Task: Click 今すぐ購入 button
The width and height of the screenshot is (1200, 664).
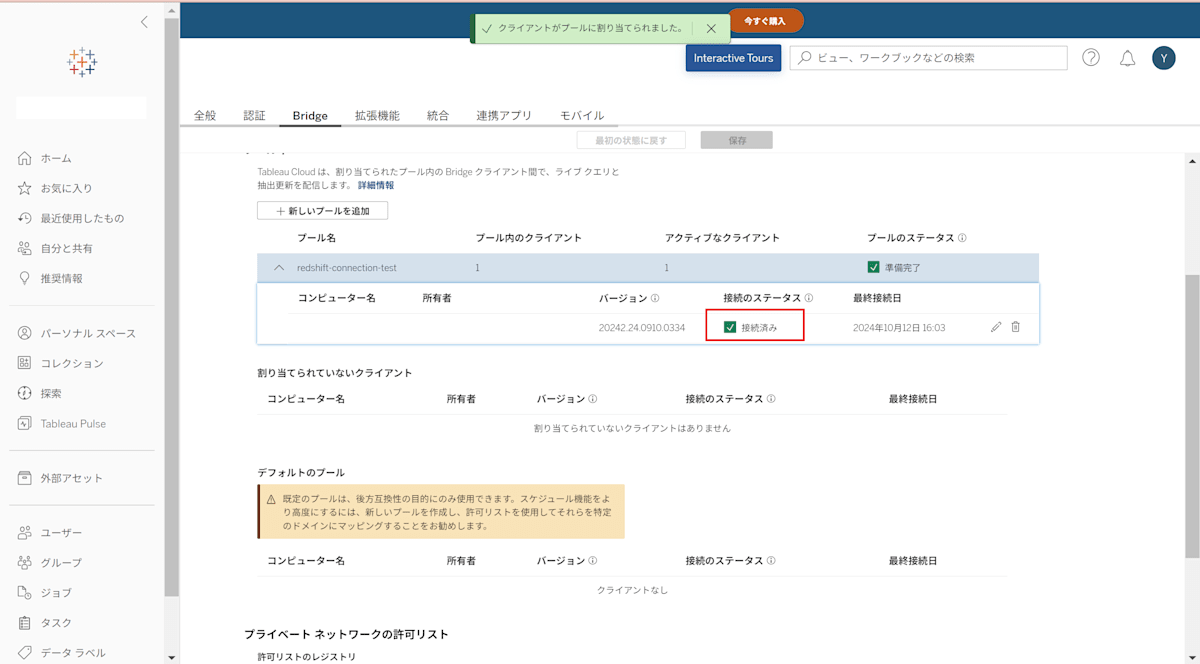Action: 765,20
